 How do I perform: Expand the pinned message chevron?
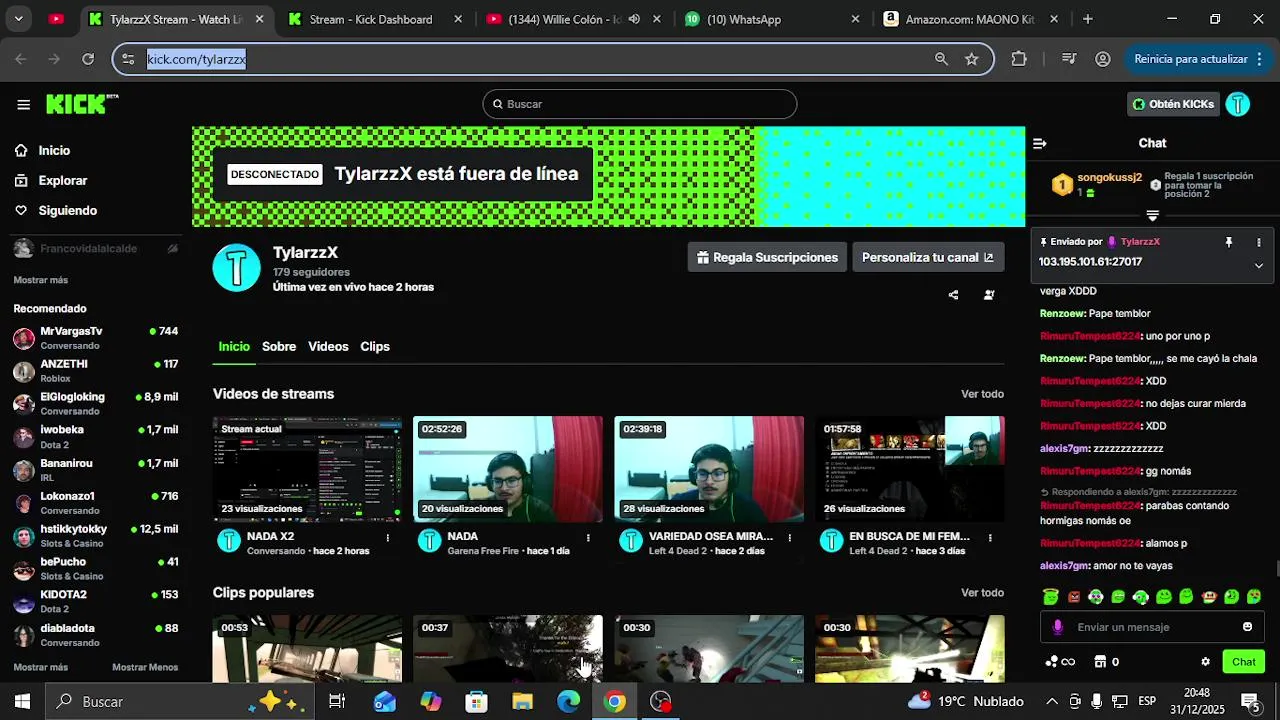point(1259,266)
